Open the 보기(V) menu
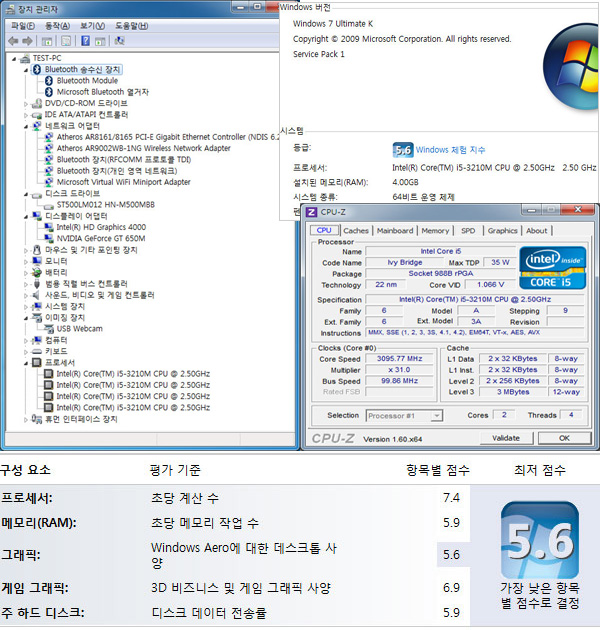The image size is (600, 630). point(92,26)
